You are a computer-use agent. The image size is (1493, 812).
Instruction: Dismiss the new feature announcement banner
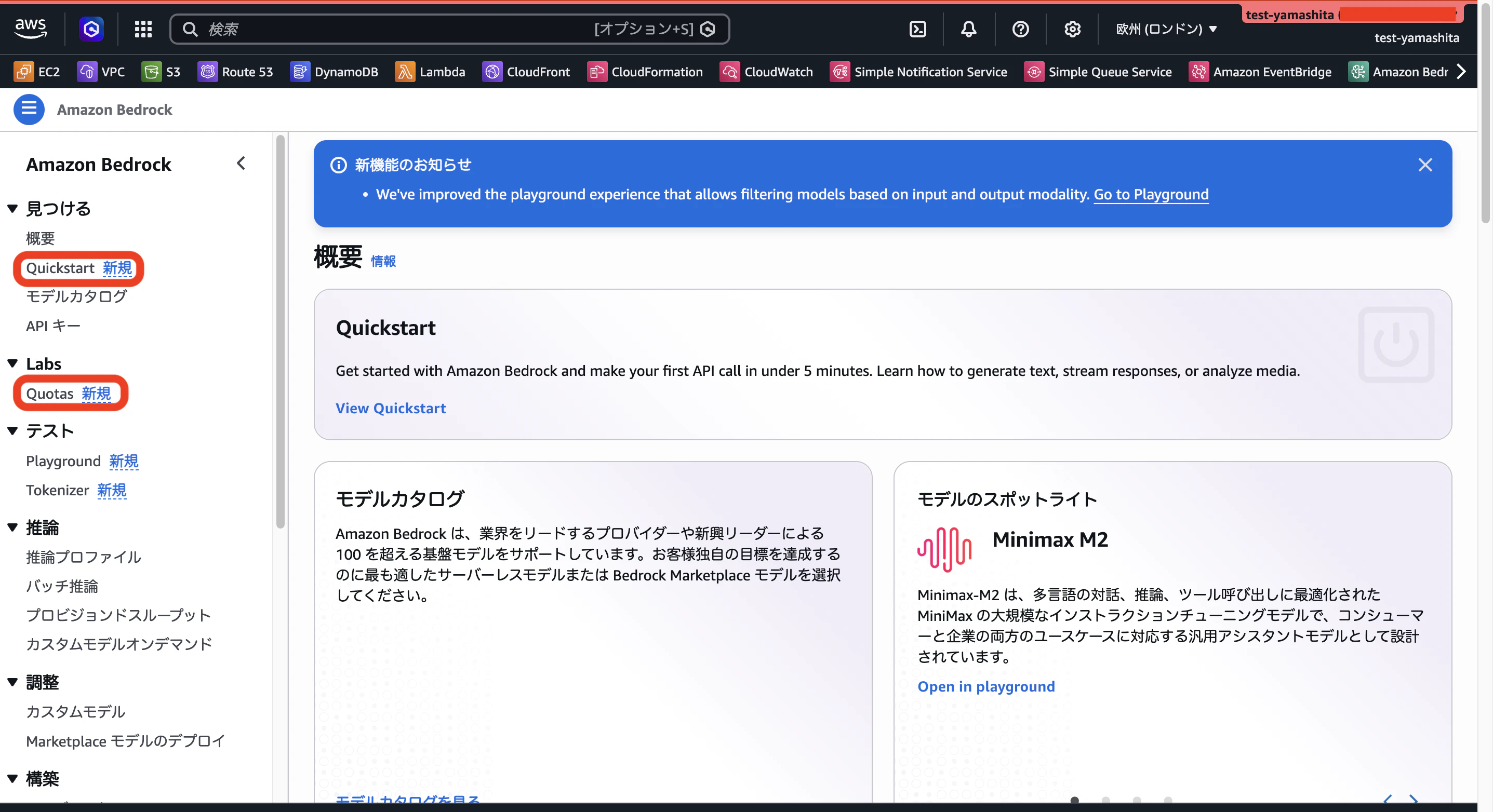[1425, 165]
